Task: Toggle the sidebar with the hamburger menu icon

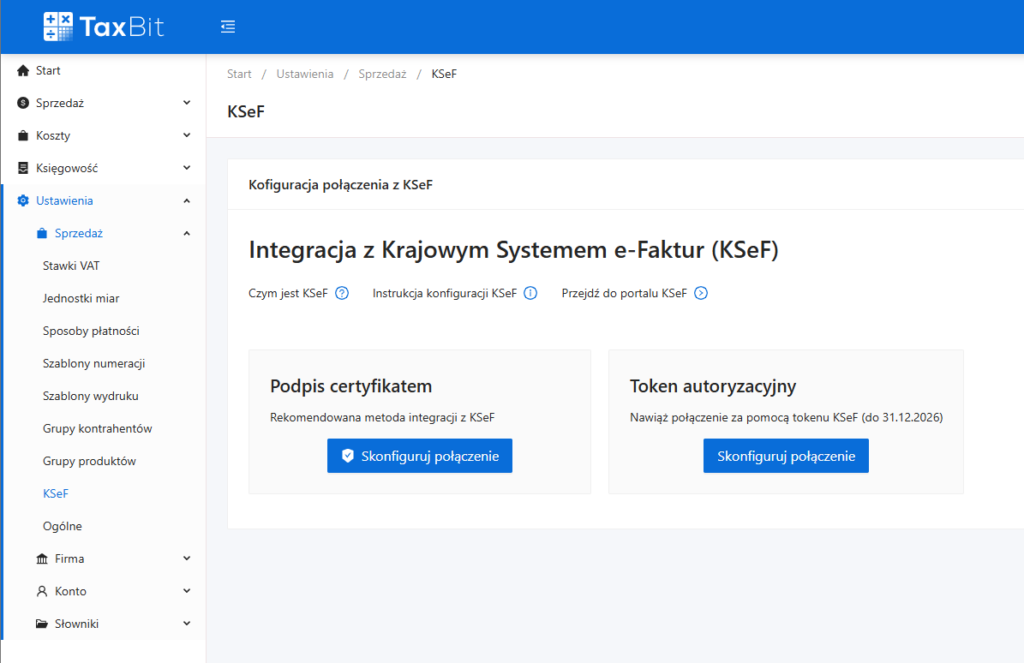Action: point(228,27)
